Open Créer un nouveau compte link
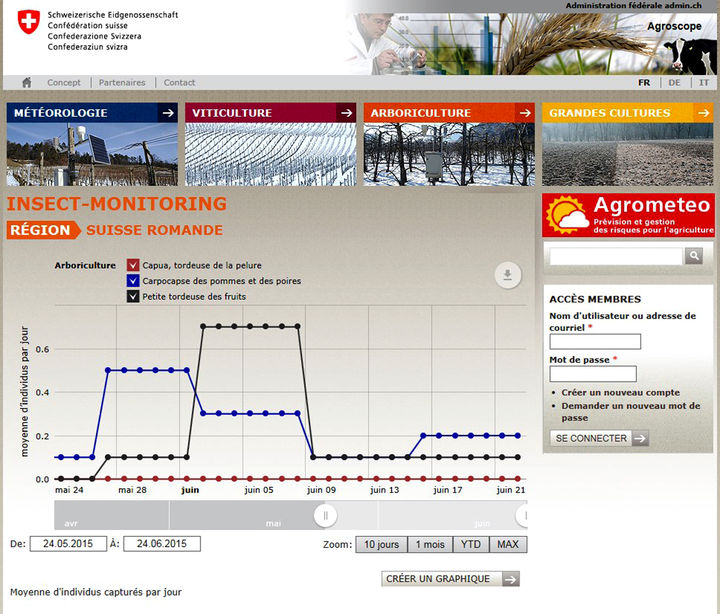This screenshot has width=720, height=614. 620,392
